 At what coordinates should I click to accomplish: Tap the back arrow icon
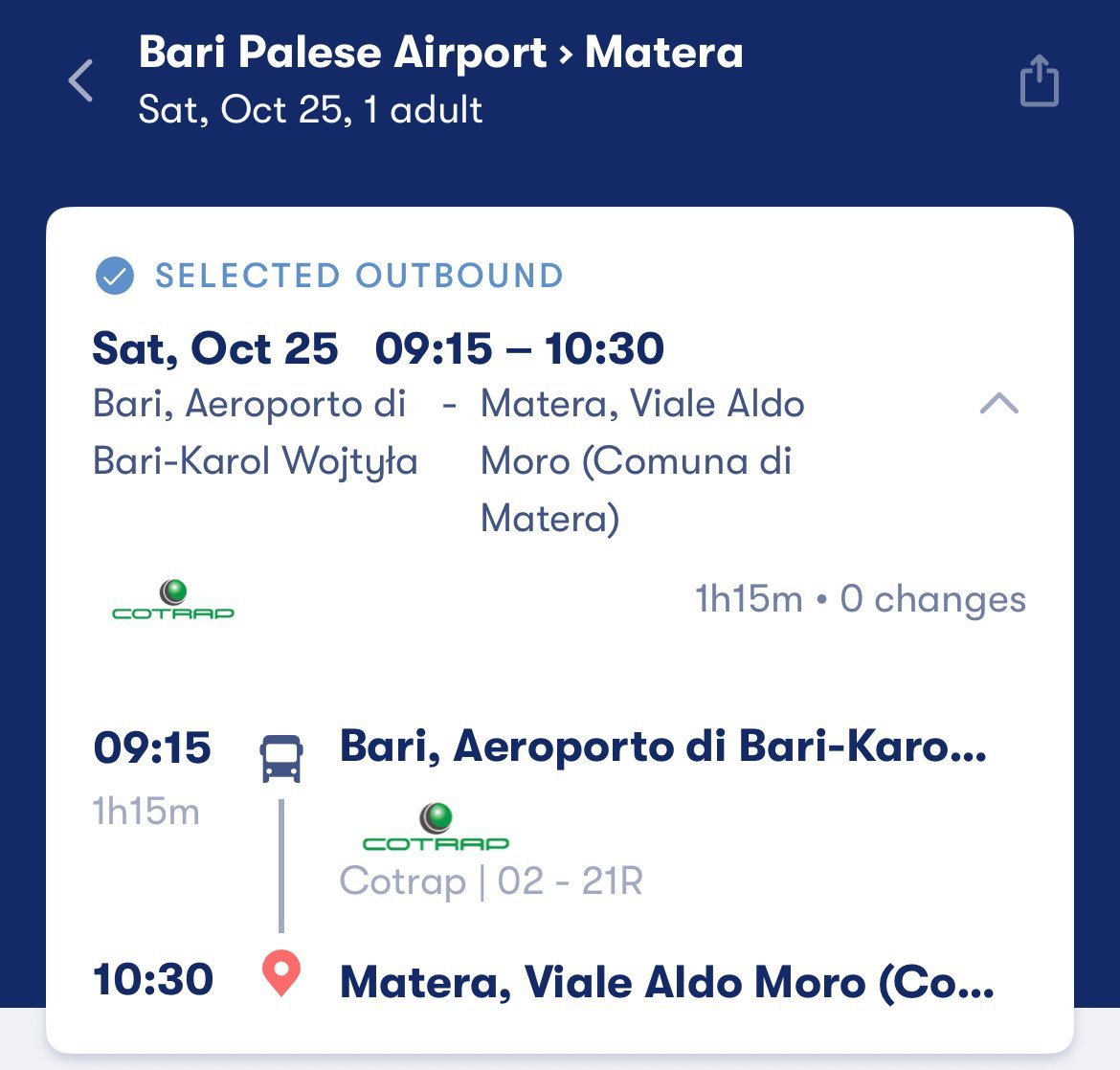pyautogui.click(x=81, y=80)
